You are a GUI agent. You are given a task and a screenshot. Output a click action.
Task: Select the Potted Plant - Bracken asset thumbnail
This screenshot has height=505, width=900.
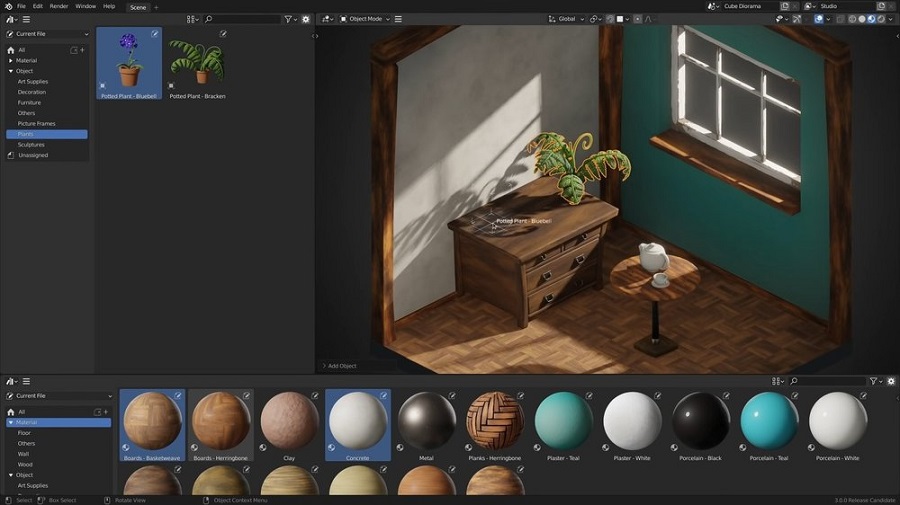click(x=197, y=63)
